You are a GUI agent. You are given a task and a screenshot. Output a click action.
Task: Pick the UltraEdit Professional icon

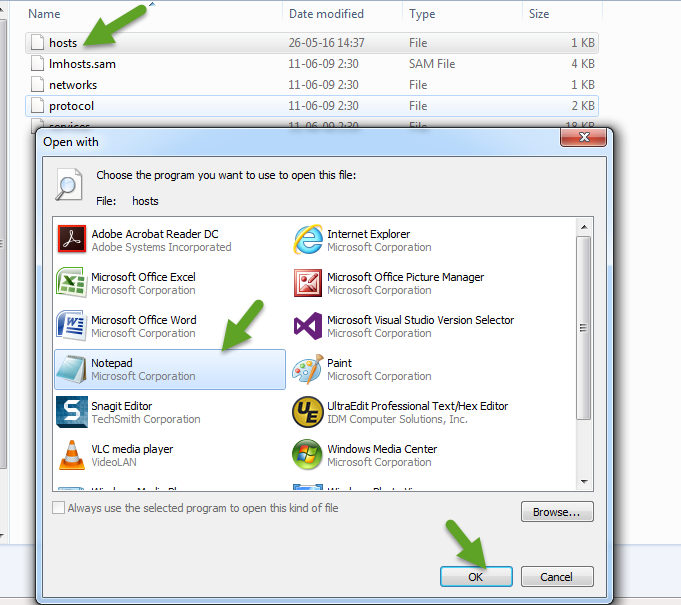tap(308, 412)
